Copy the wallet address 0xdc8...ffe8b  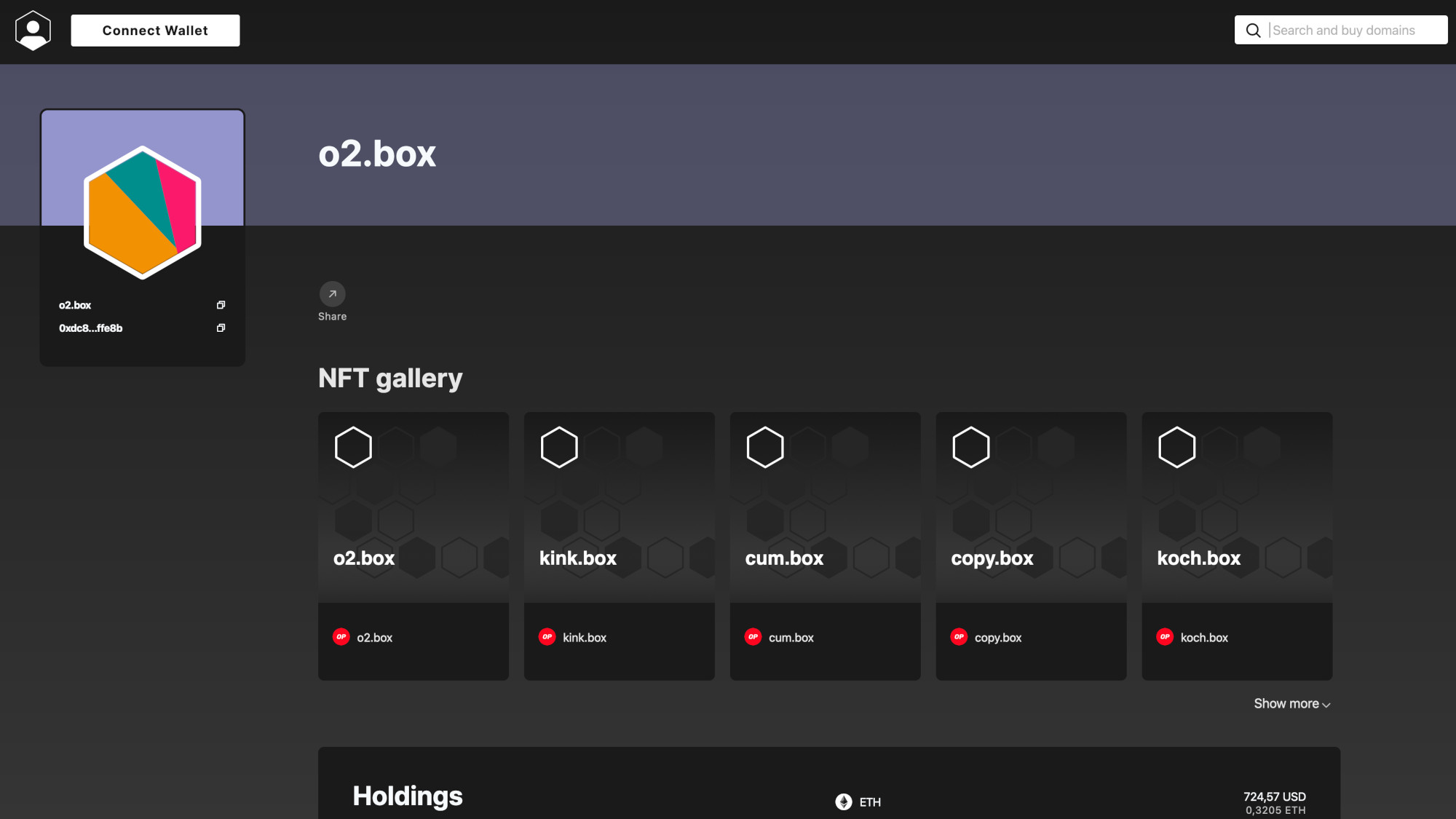[221, 328]
